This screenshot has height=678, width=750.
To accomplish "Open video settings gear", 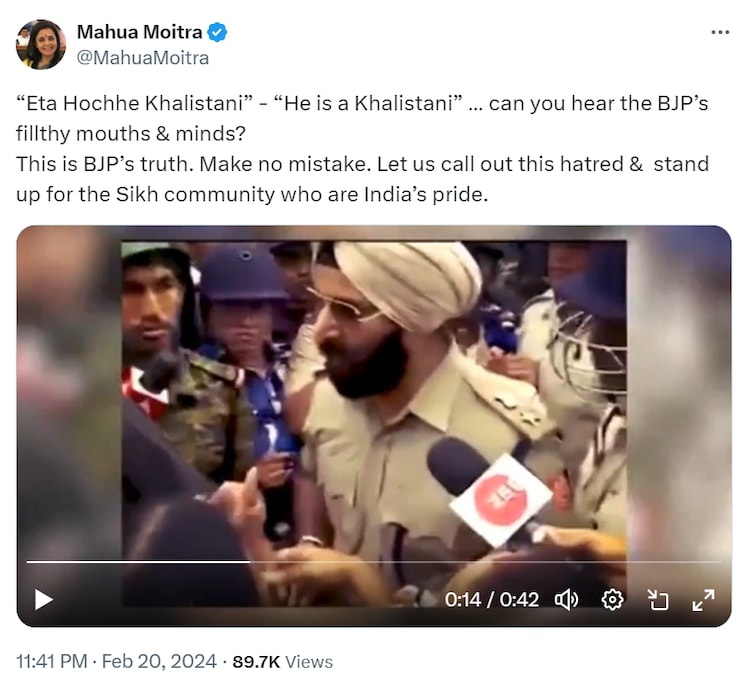I will (613, 599).
